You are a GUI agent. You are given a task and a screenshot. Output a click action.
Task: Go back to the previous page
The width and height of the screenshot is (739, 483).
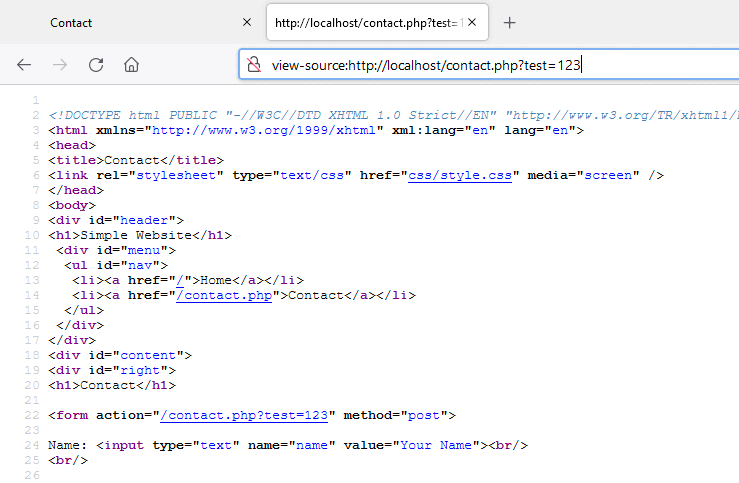click(x=24, y=65)
